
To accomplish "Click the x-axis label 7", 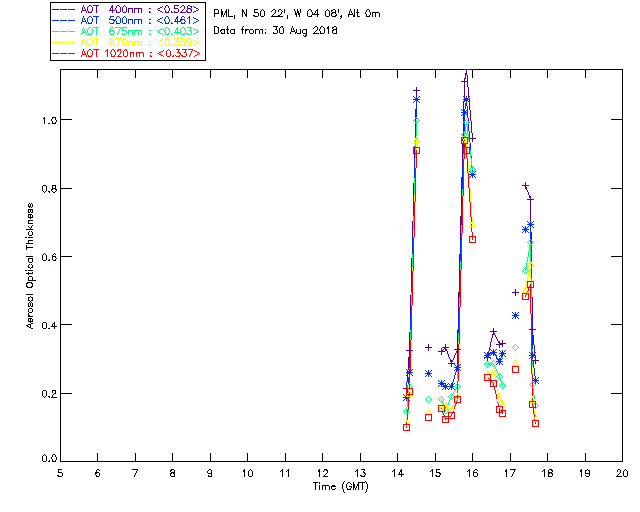I will (135, 473).
